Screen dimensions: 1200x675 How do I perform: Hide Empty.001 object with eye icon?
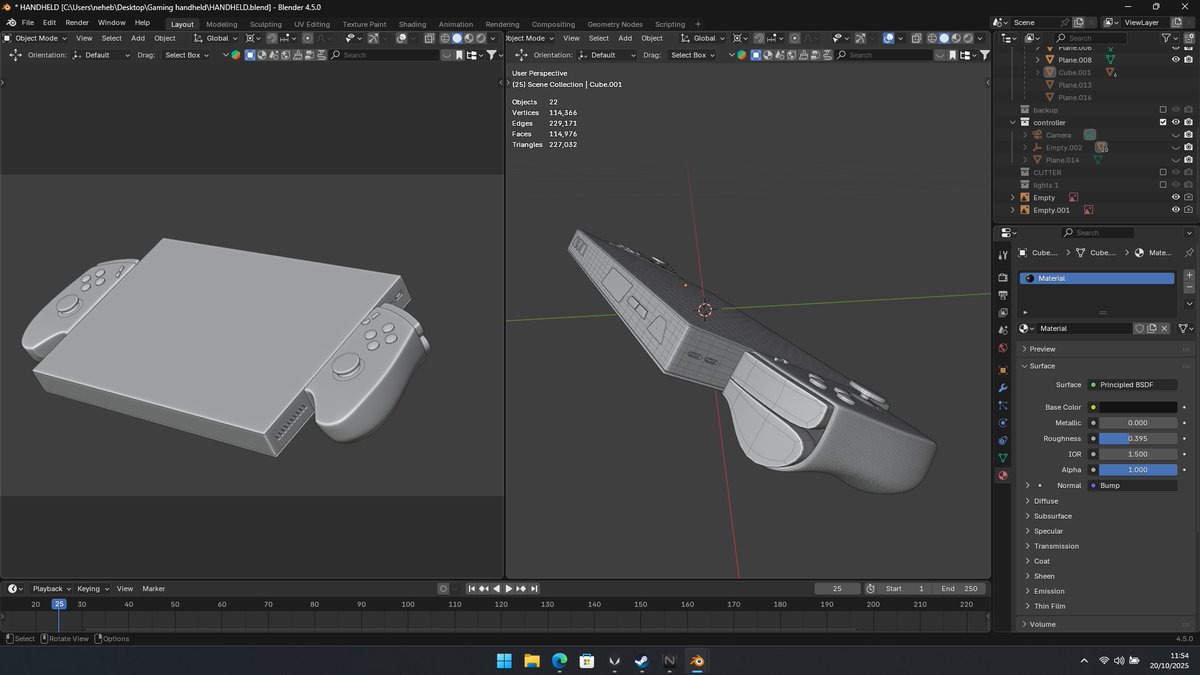1176,210
